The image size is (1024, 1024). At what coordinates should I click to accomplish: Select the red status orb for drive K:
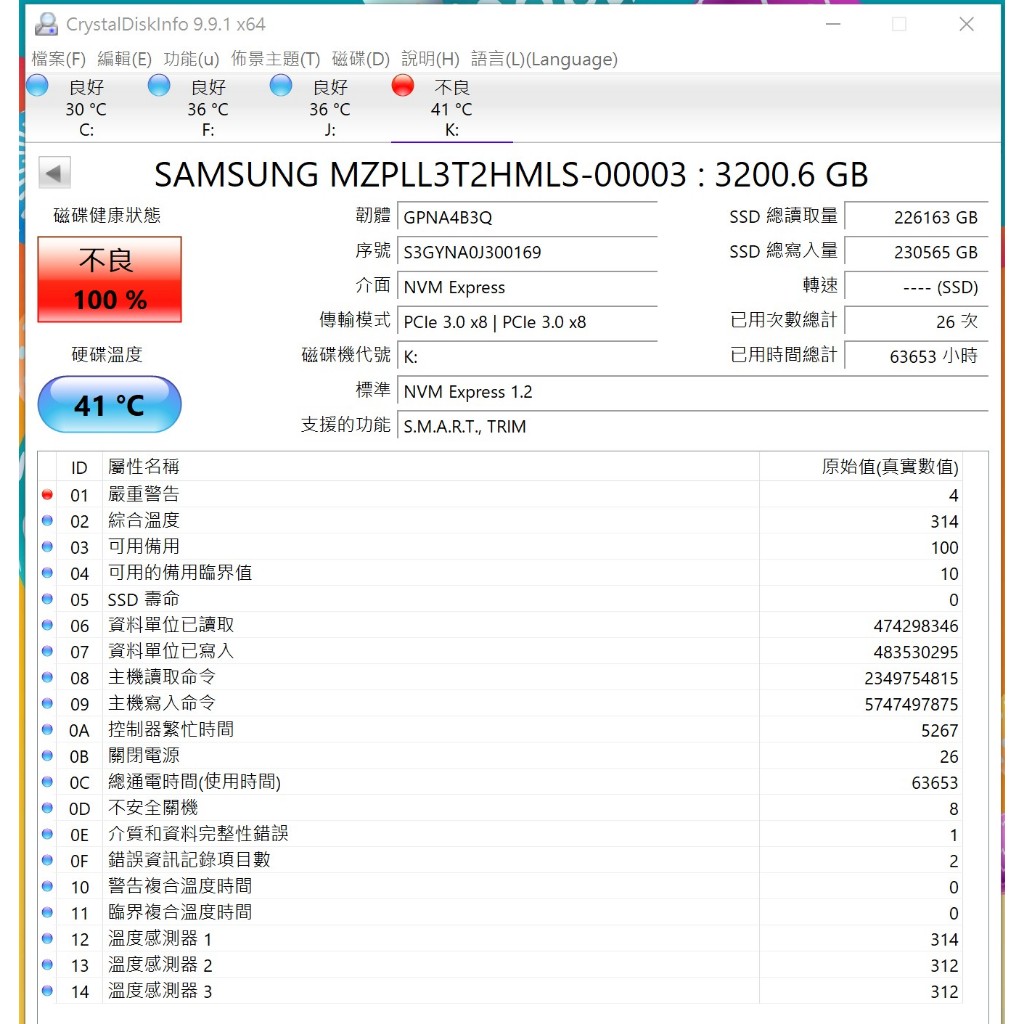coord(402,86)
